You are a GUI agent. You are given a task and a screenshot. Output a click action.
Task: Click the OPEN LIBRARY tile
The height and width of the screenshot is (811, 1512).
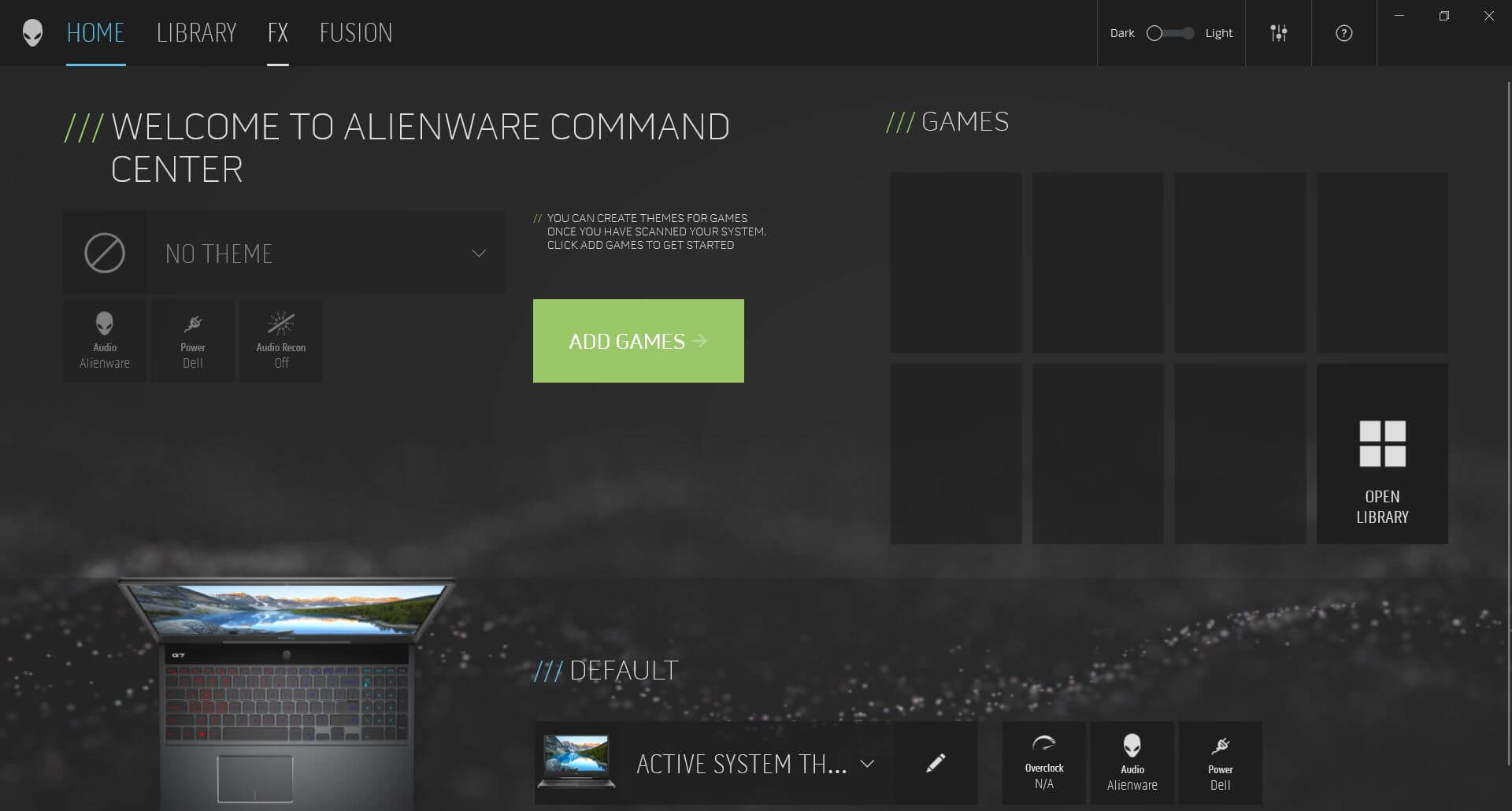[x=1382, y=454]
